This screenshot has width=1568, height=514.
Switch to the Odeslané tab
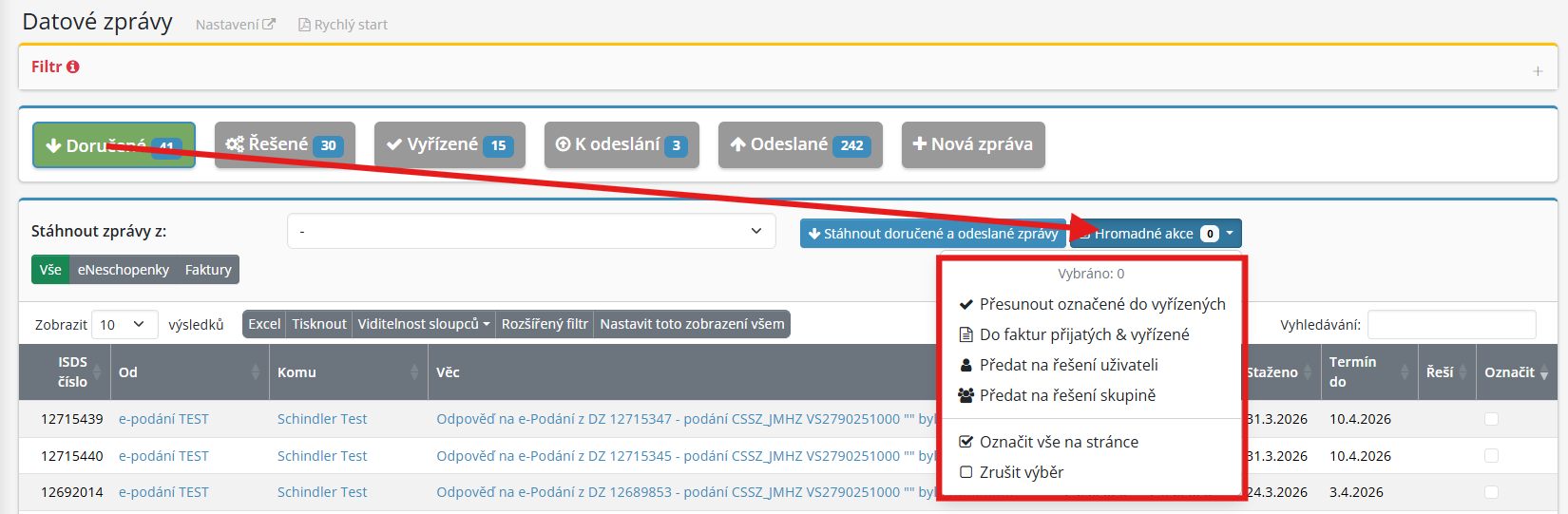coord(800,144)
